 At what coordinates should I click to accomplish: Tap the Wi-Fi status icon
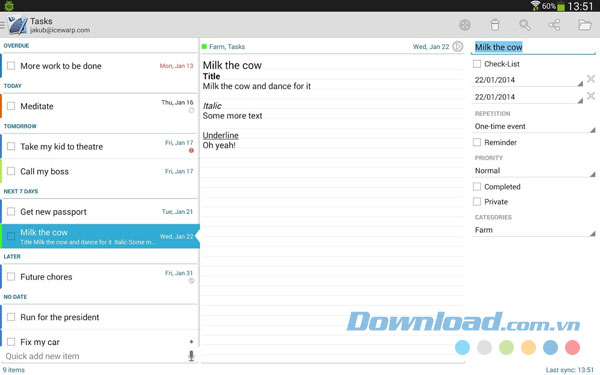point(535,6)
